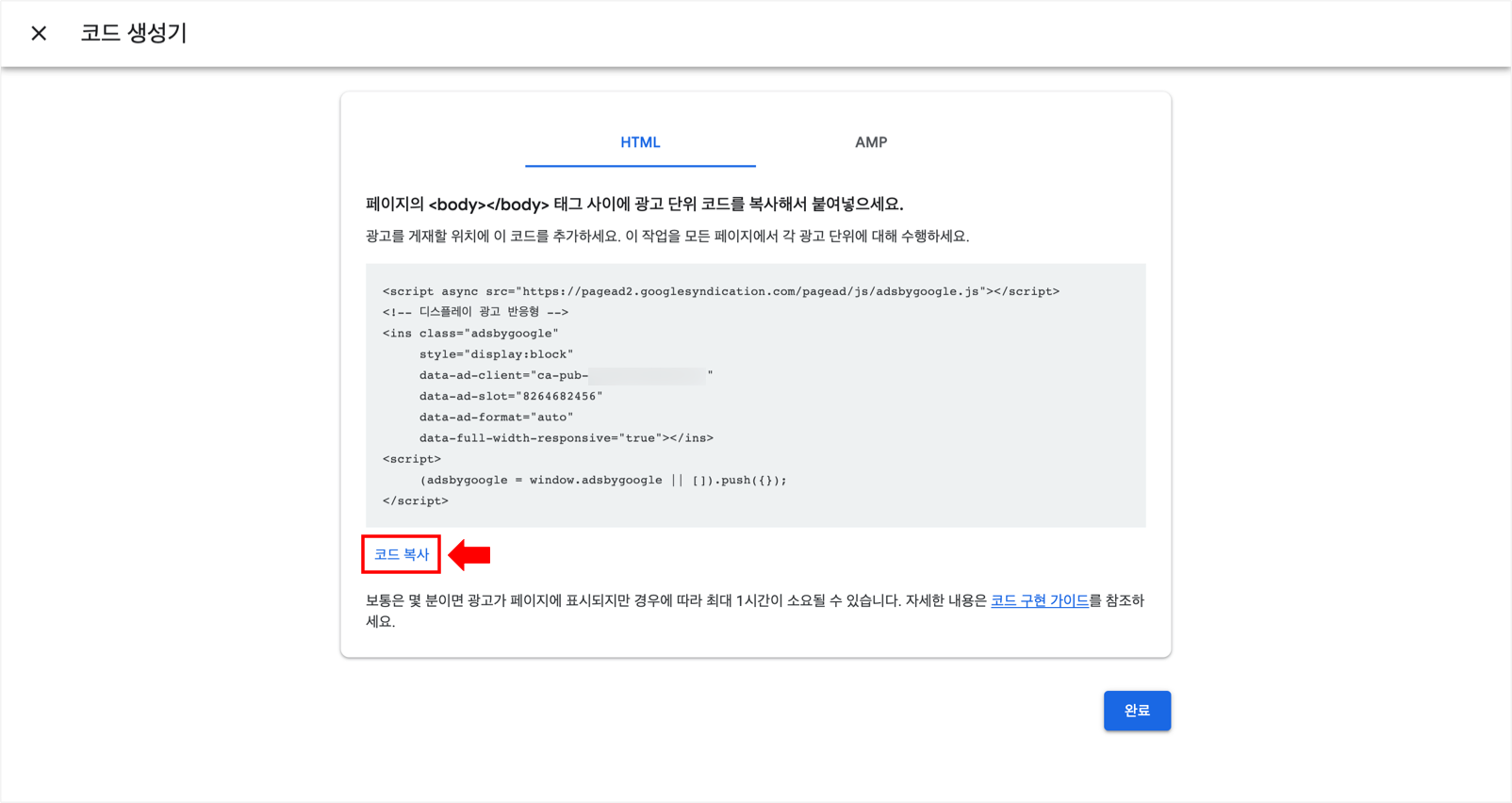Click the data-full-width-responsive="true" line
Image resolution: width=1512 pixels, height=803 pixels.
[x=567, y=437]
